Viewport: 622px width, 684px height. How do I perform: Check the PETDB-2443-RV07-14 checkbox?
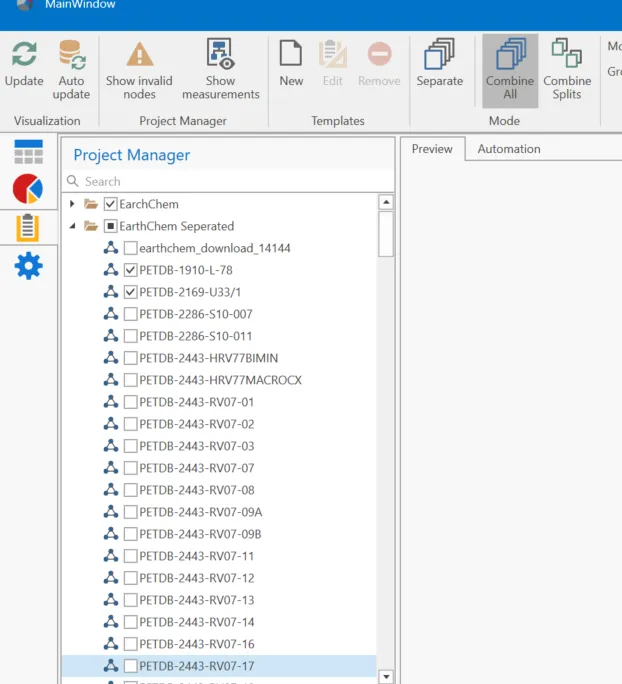click(130, 622)
